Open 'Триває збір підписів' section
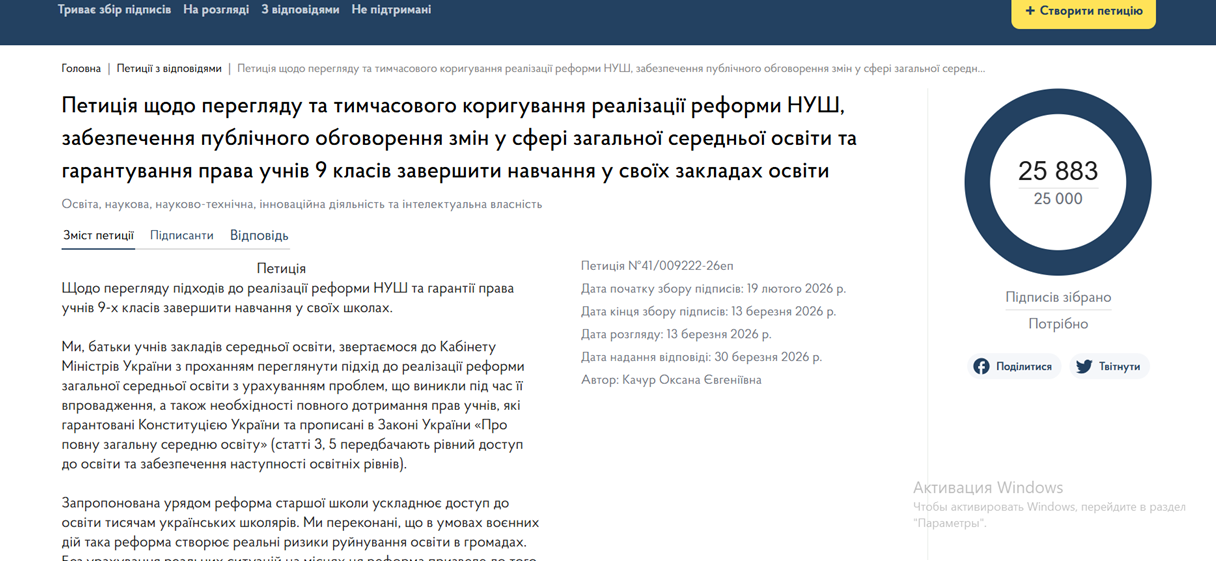 coord(114,10)
